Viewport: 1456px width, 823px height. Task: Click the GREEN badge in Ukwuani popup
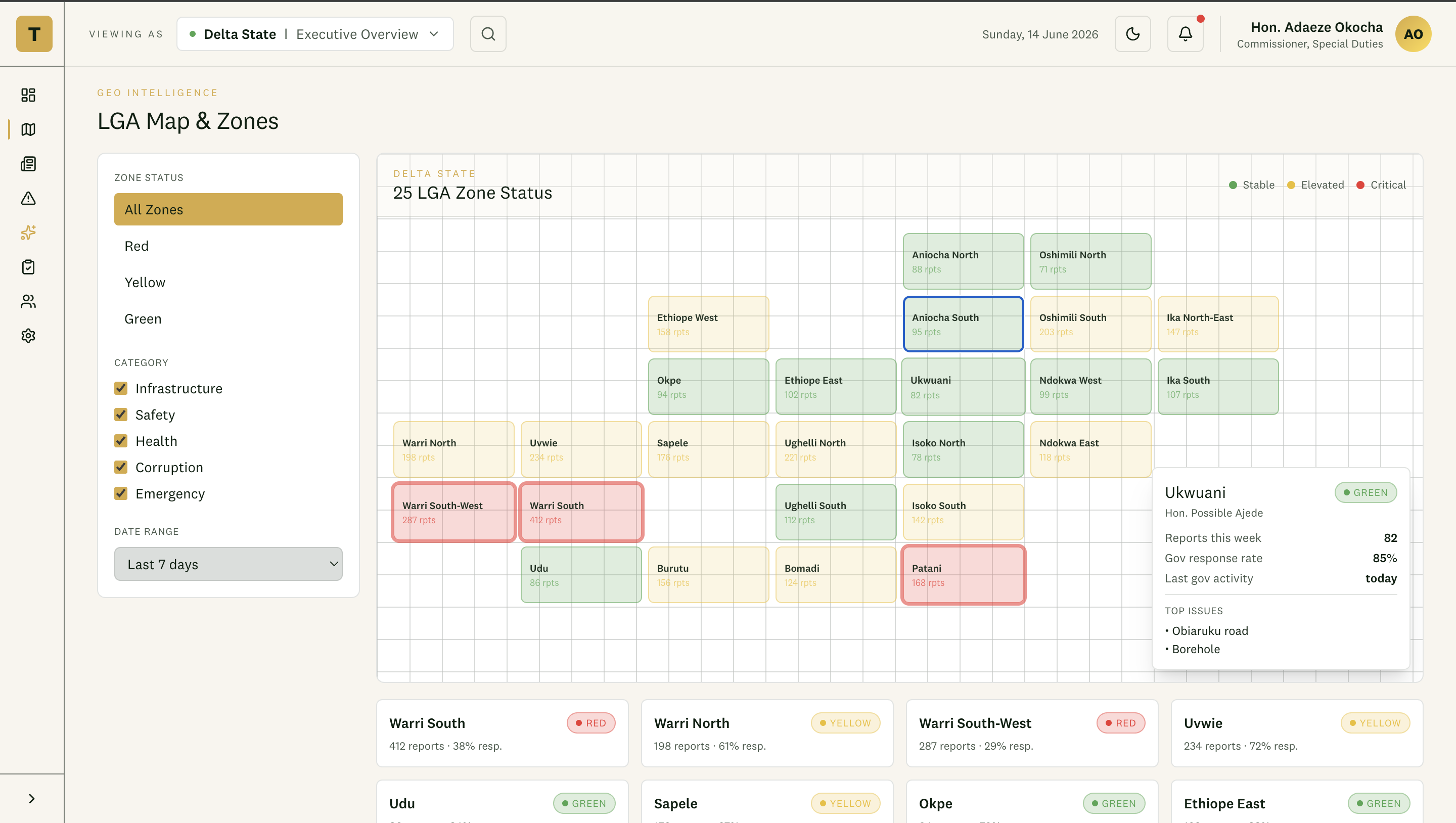[1365, 492]
